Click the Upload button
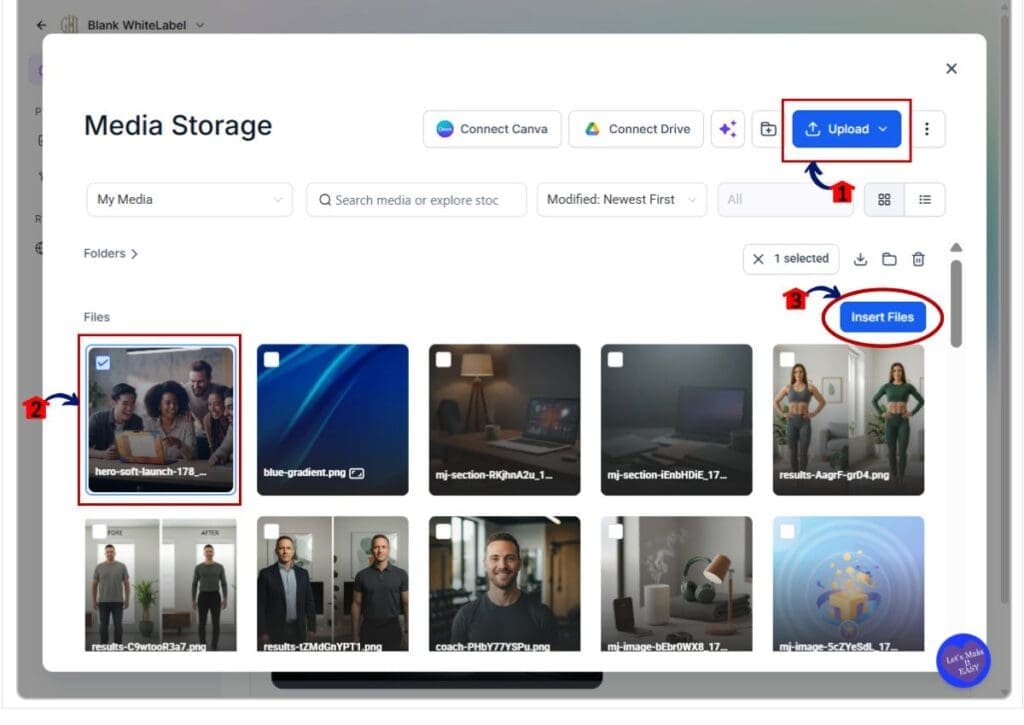This screenshot has height=725, width=1024. point(846,129)
